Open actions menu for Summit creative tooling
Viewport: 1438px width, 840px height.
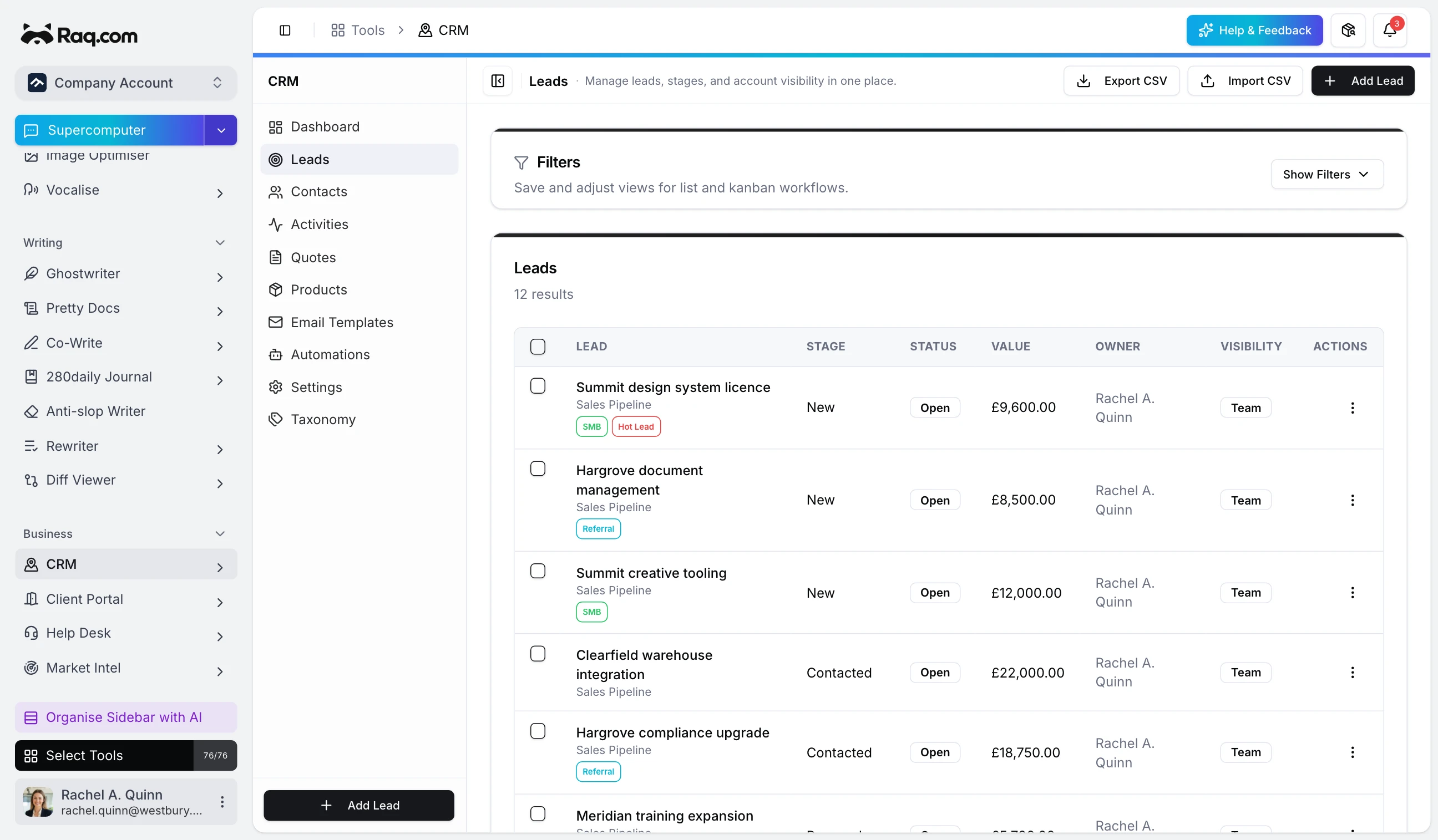pos(1352,593)
